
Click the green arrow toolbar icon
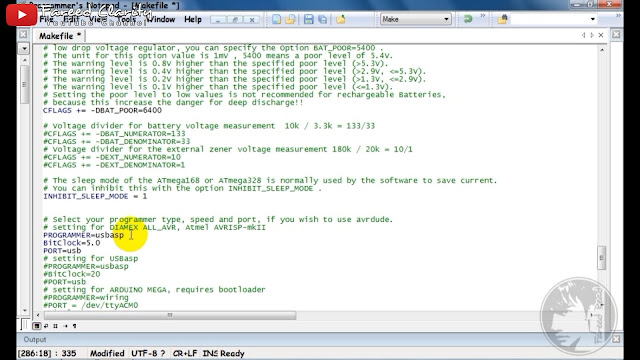coord(468,19)
